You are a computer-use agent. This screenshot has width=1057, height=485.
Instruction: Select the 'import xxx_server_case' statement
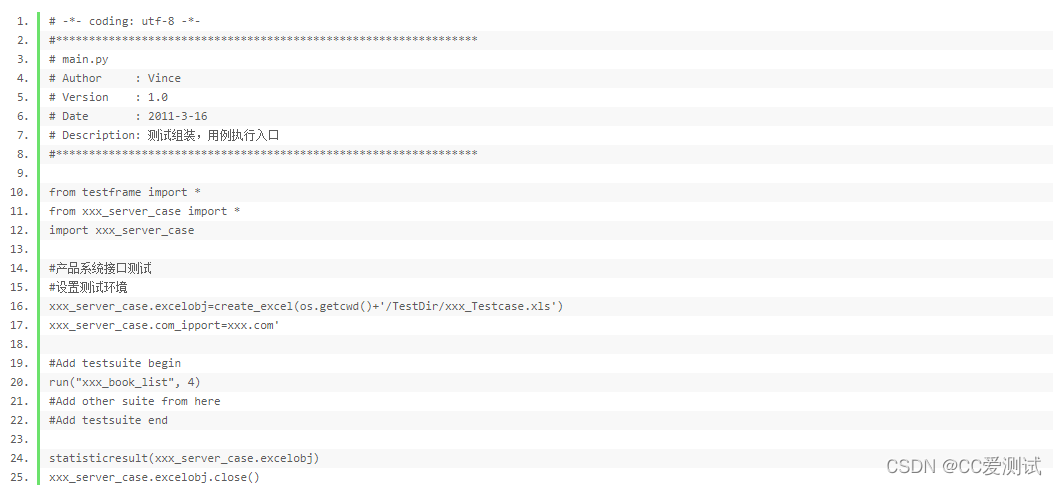[121, 230]
